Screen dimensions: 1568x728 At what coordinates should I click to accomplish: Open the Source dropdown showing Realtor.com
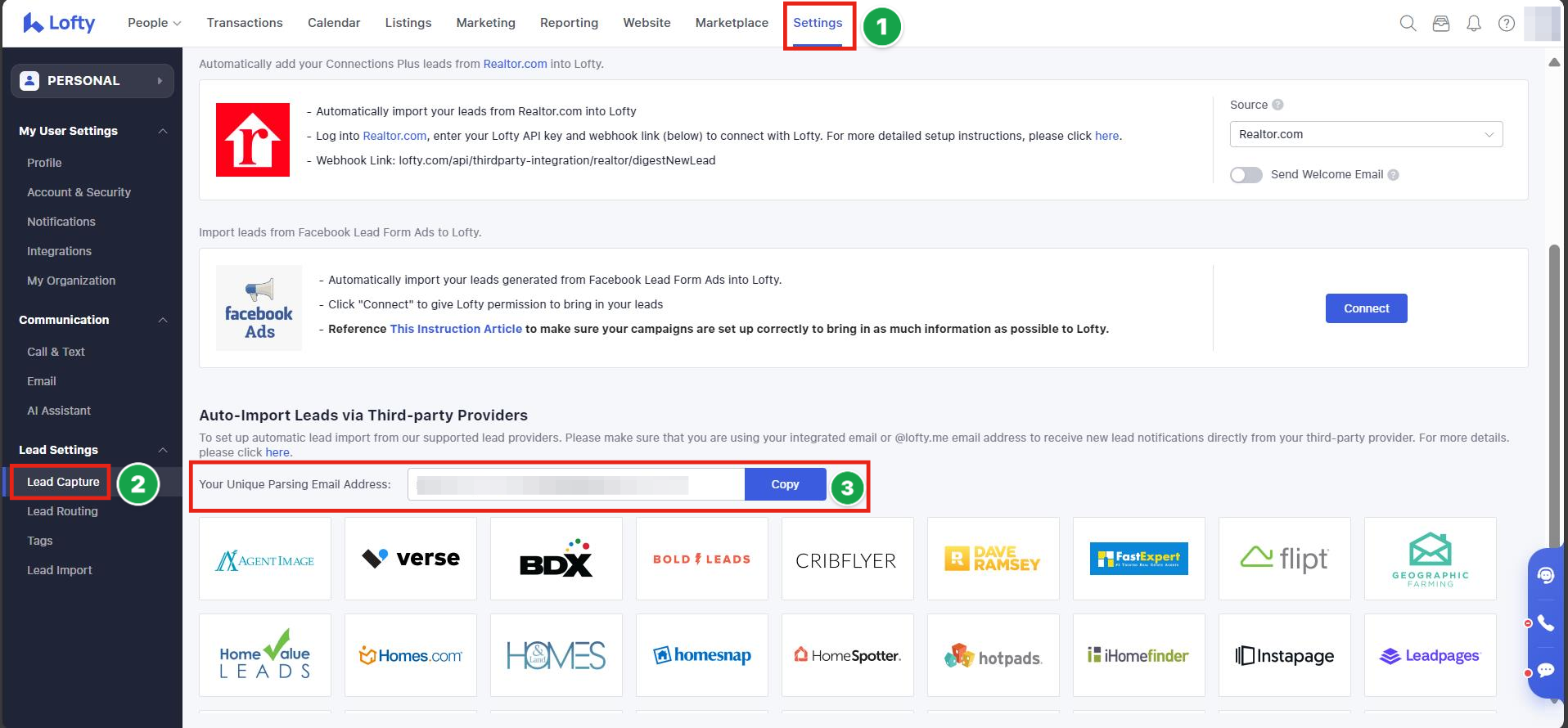pos(1365,134)
